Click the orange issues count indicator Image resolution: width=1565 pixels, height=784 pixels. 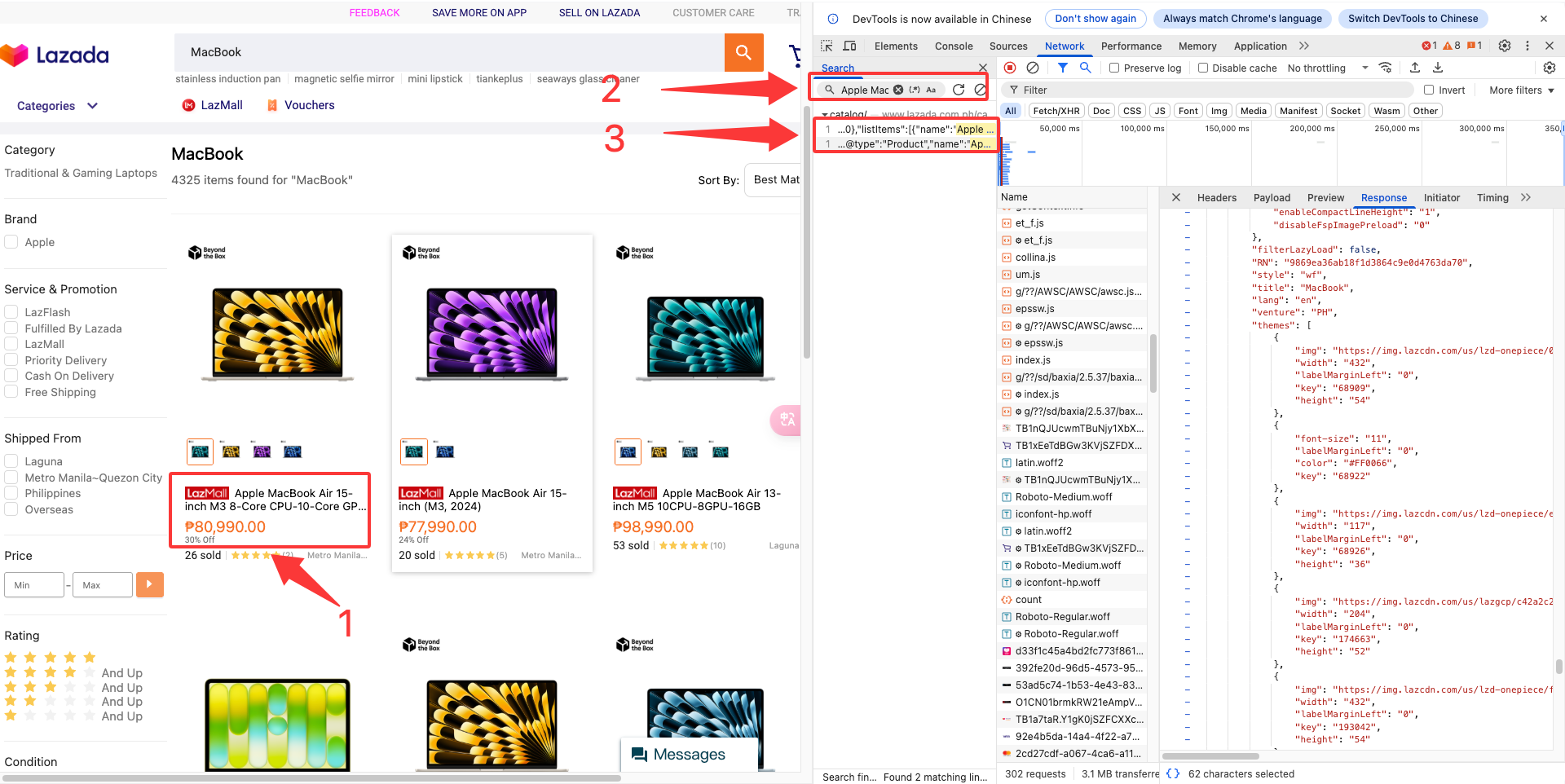(x=1475, y=46)
